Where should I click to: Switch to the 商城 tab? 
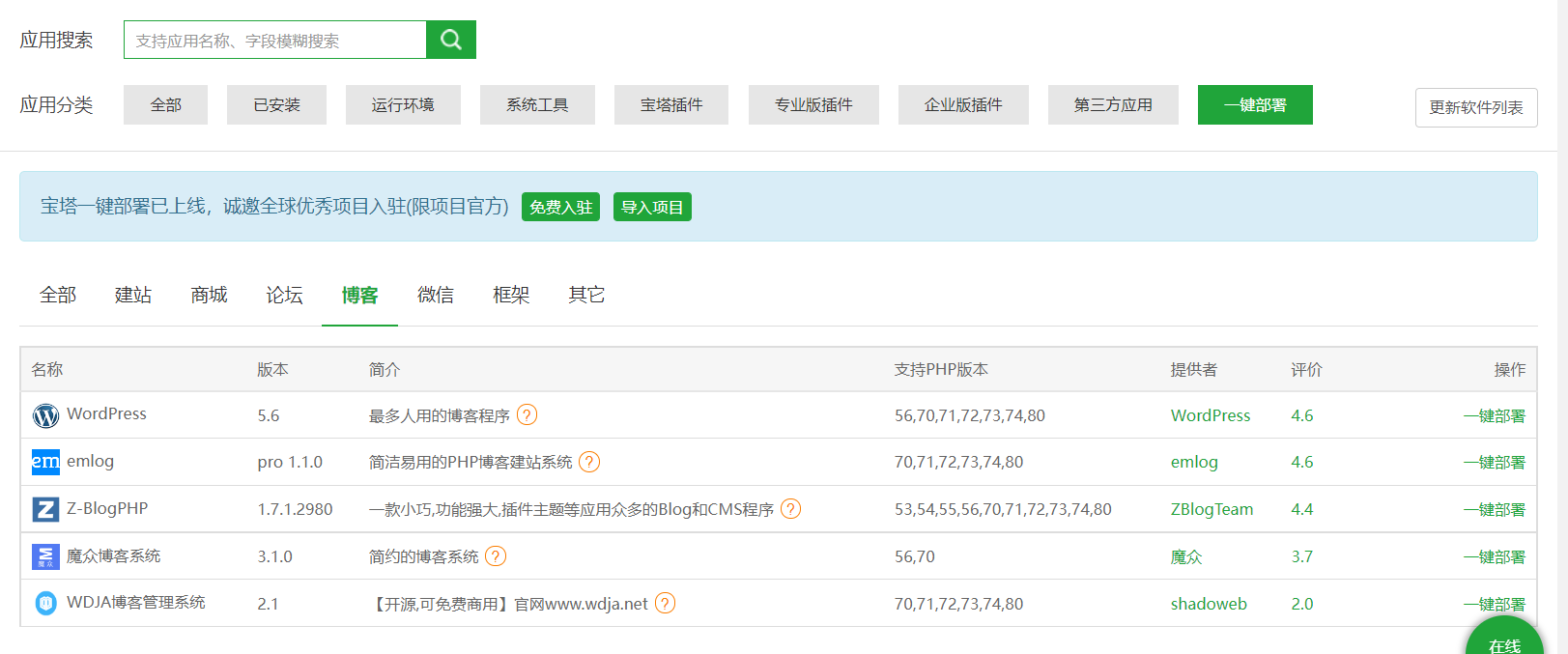(209, 295)
